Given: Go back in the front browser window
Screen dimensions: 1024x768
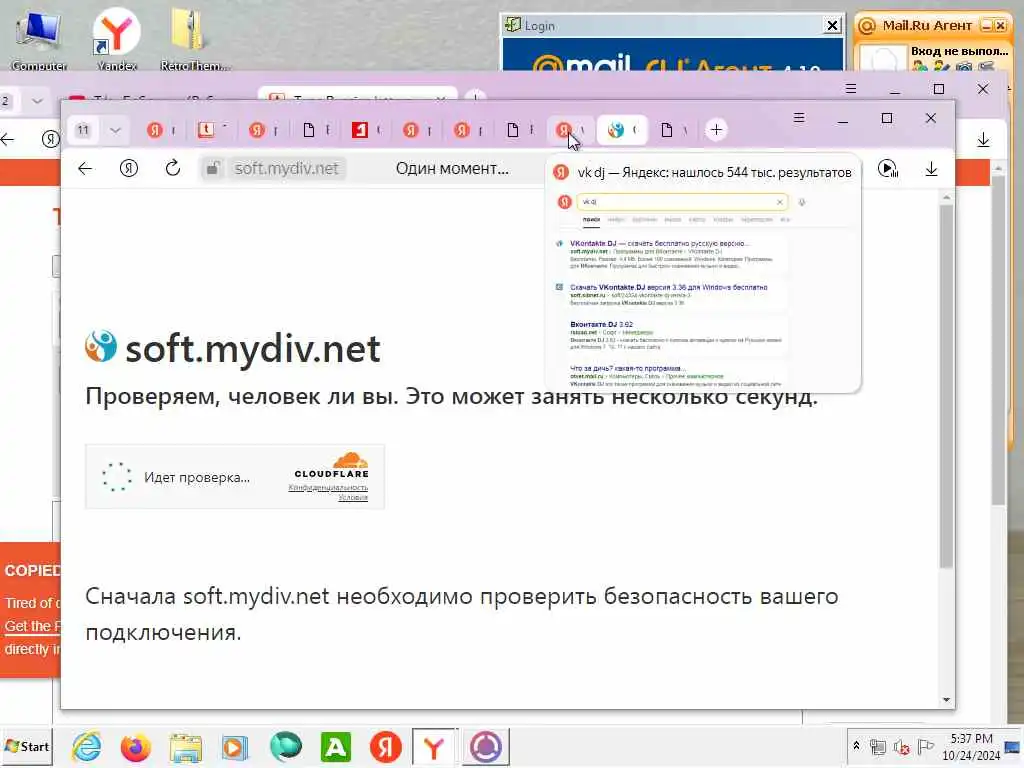Looking at the screenshot, I should [85, 168].
